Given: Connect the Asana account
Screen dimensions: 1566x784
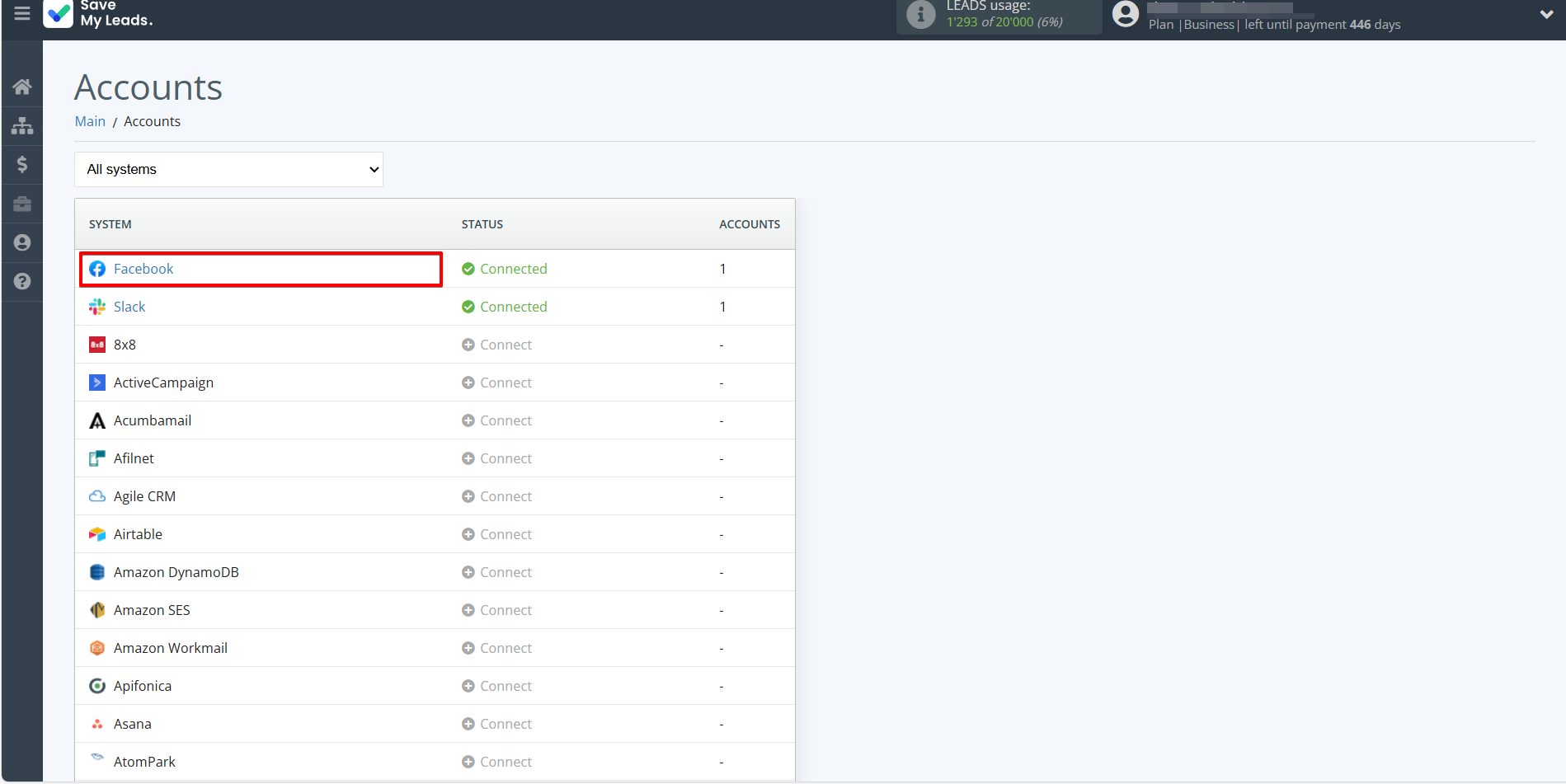Looking at the screenshot, I should point(496,724).
